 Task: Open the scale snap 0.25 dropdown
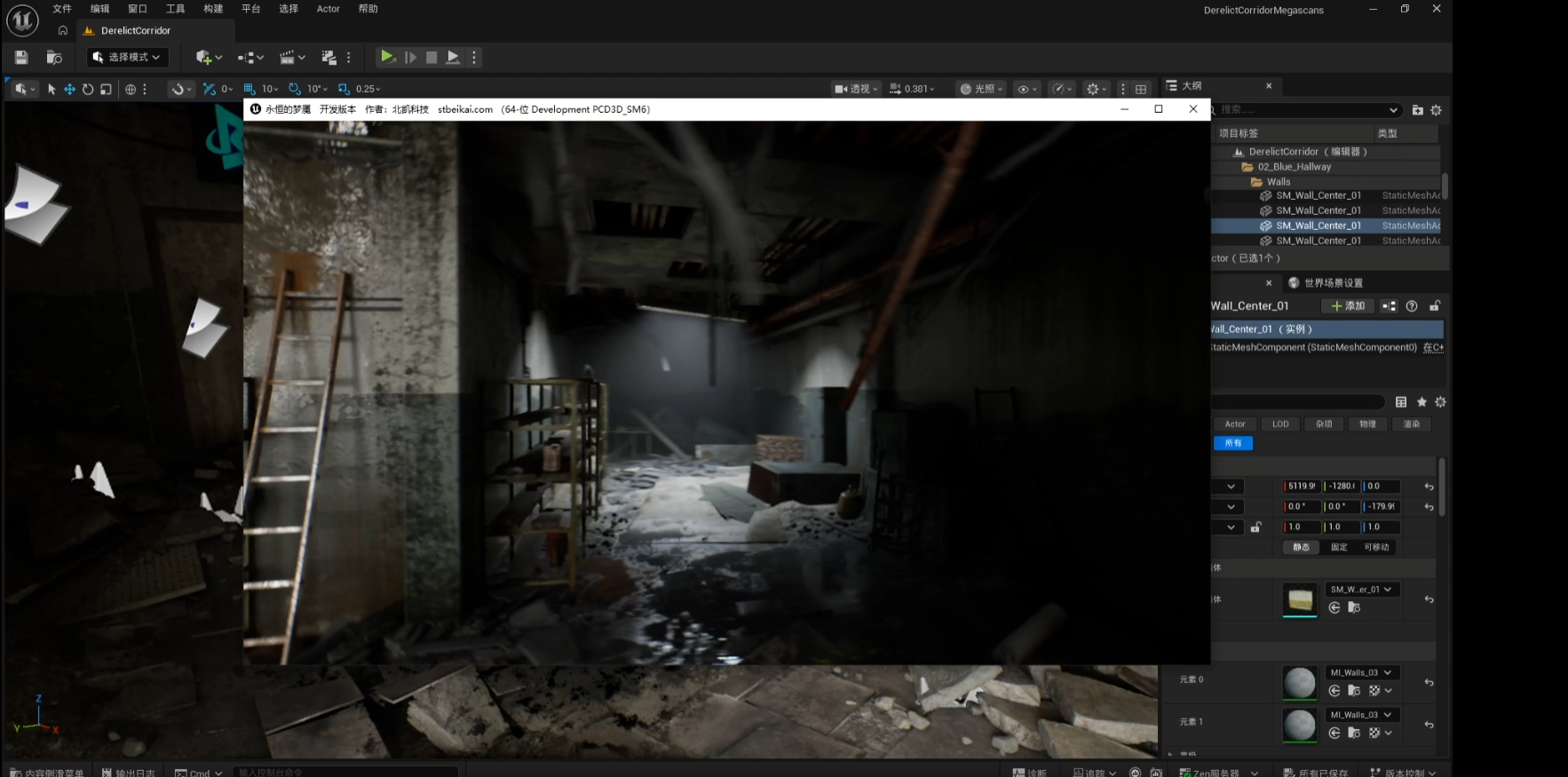point(368,89)
